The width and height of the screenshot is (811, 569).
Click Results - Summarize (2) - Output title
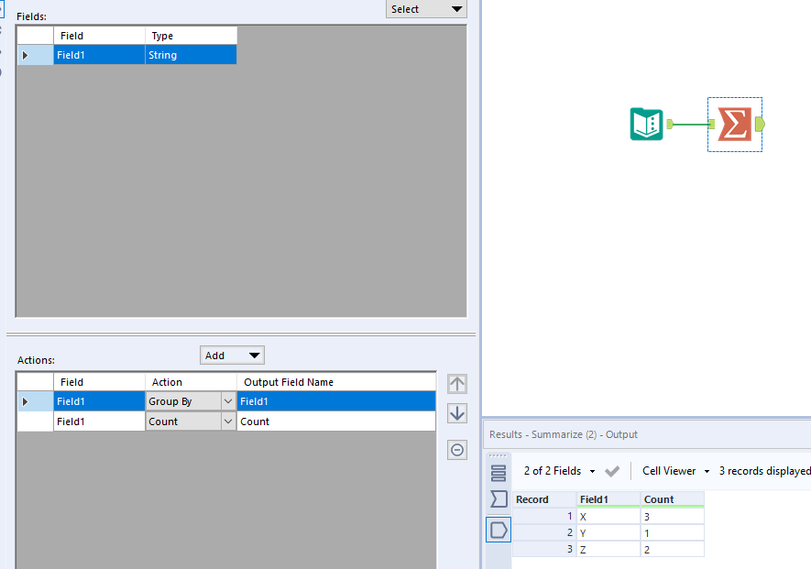[563, 435]
